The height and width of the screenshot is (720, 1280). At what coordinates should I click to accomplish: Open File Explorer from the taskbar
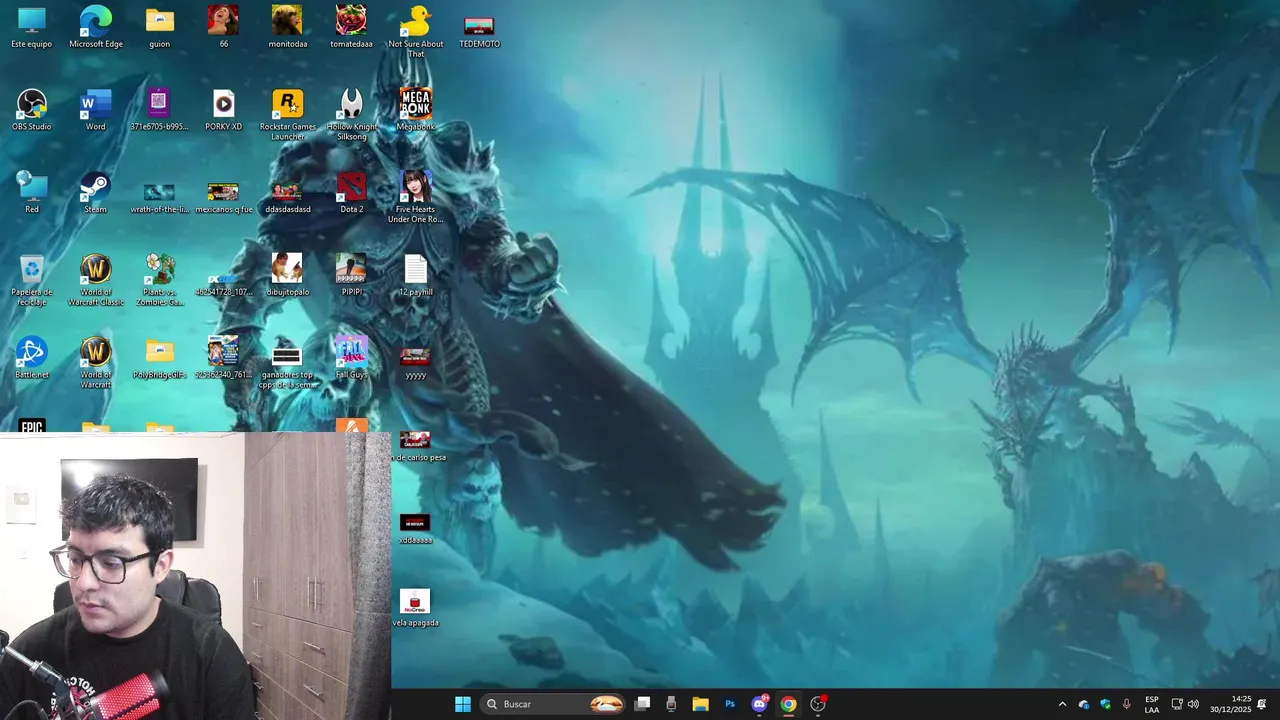point(700,704)
